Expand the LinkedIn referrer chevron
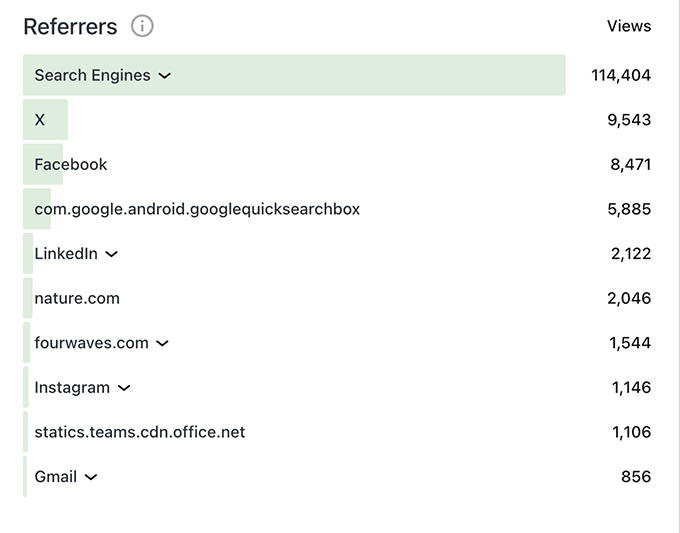Image resolution: width=680 pixels, height=533 pixels. point(112,254)
